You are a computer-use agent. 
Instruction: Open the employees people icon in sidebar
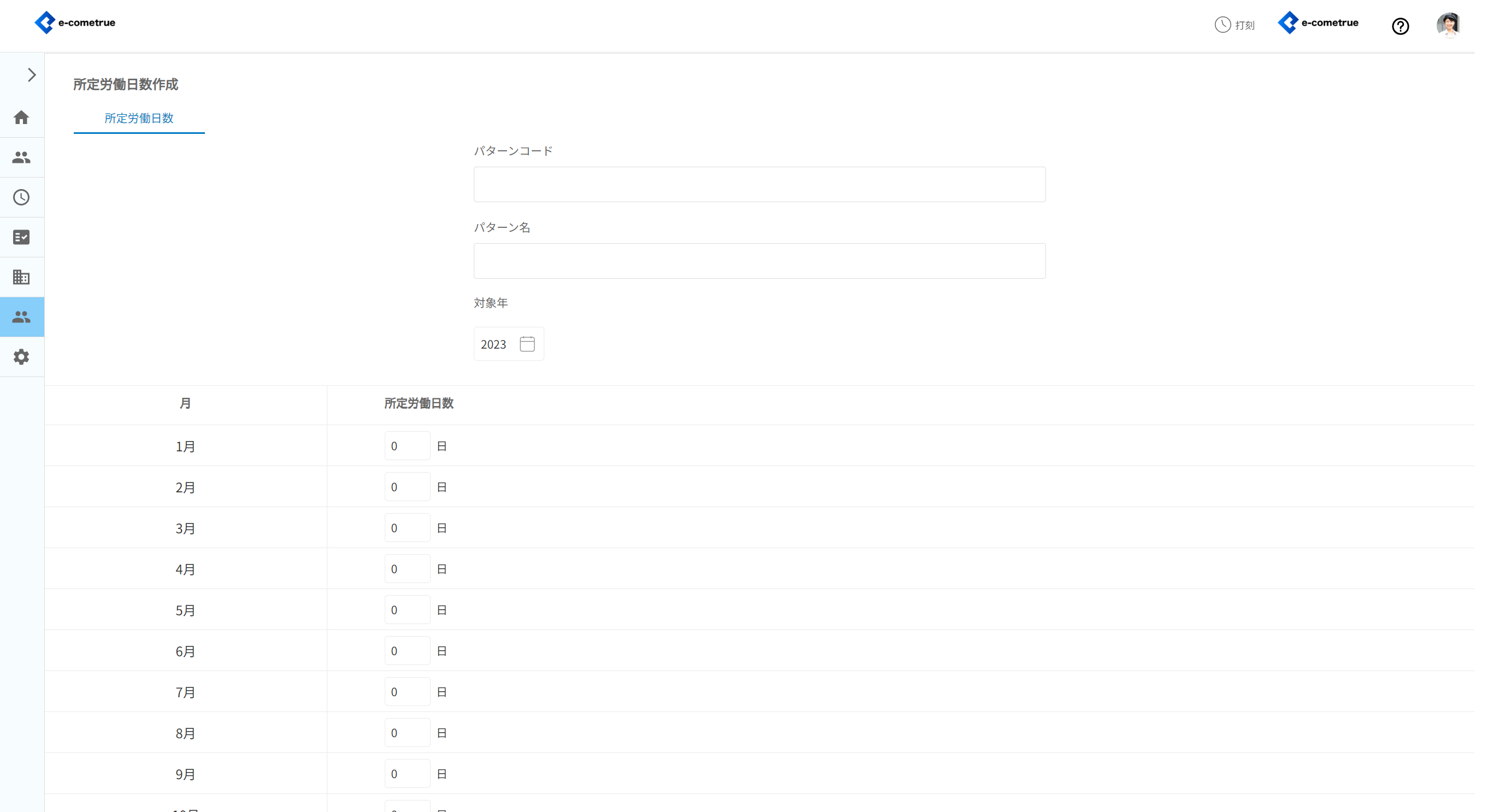tap(21, 157)
